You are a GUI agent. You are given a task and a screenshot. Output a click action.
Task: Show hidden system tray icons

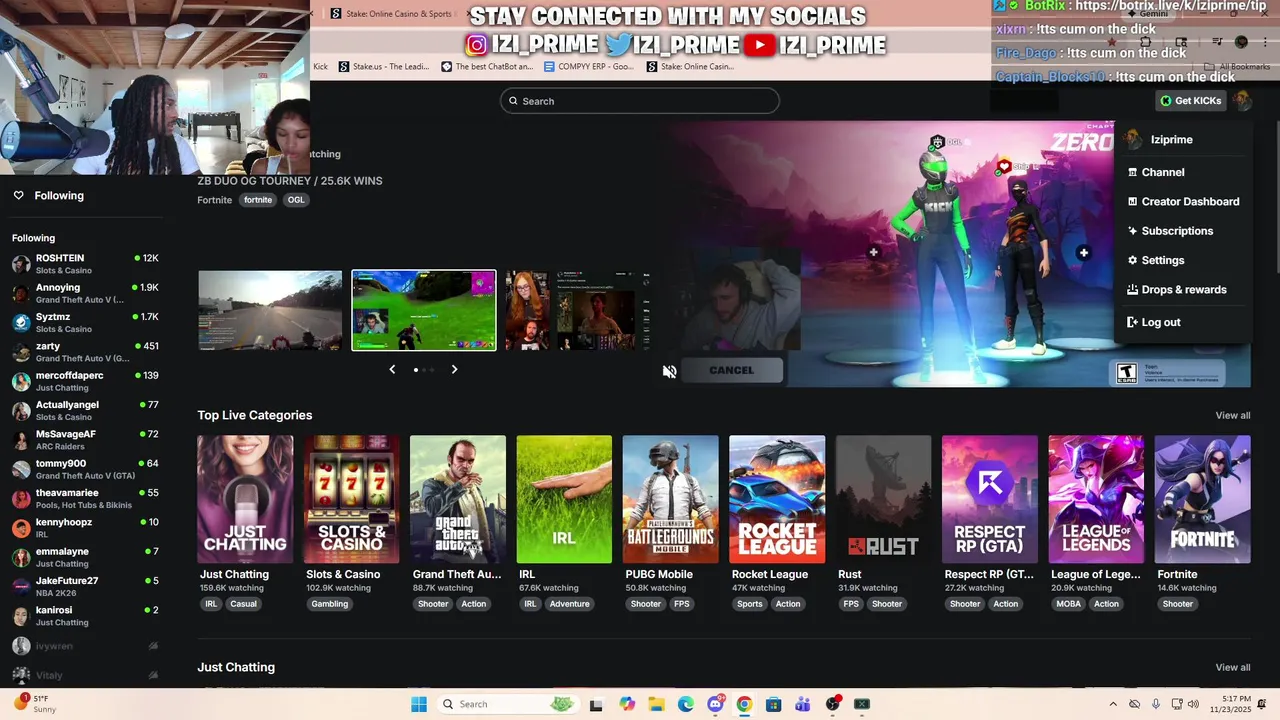coord(1113,704)
